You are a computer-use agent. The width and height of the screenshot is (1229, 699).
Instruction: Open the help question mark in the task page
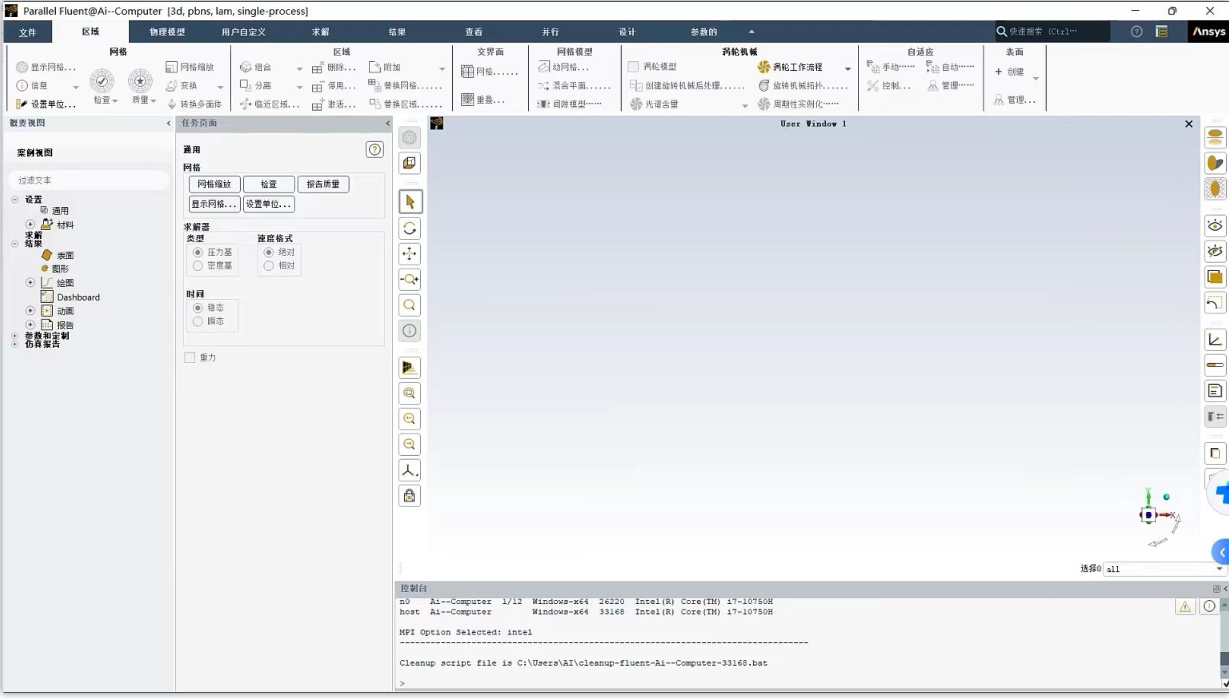coord(375,149)
